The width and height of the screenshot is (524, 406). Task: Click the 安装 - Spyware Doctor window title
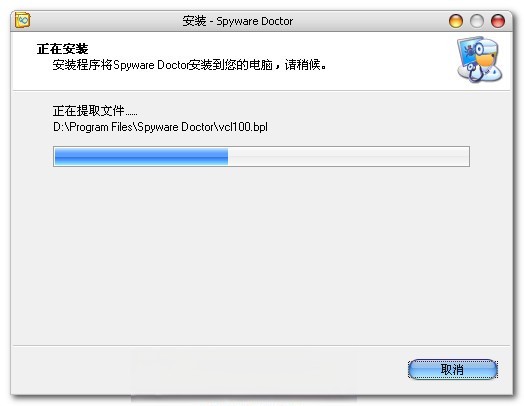pyautogui.click(x=238, y=21)
